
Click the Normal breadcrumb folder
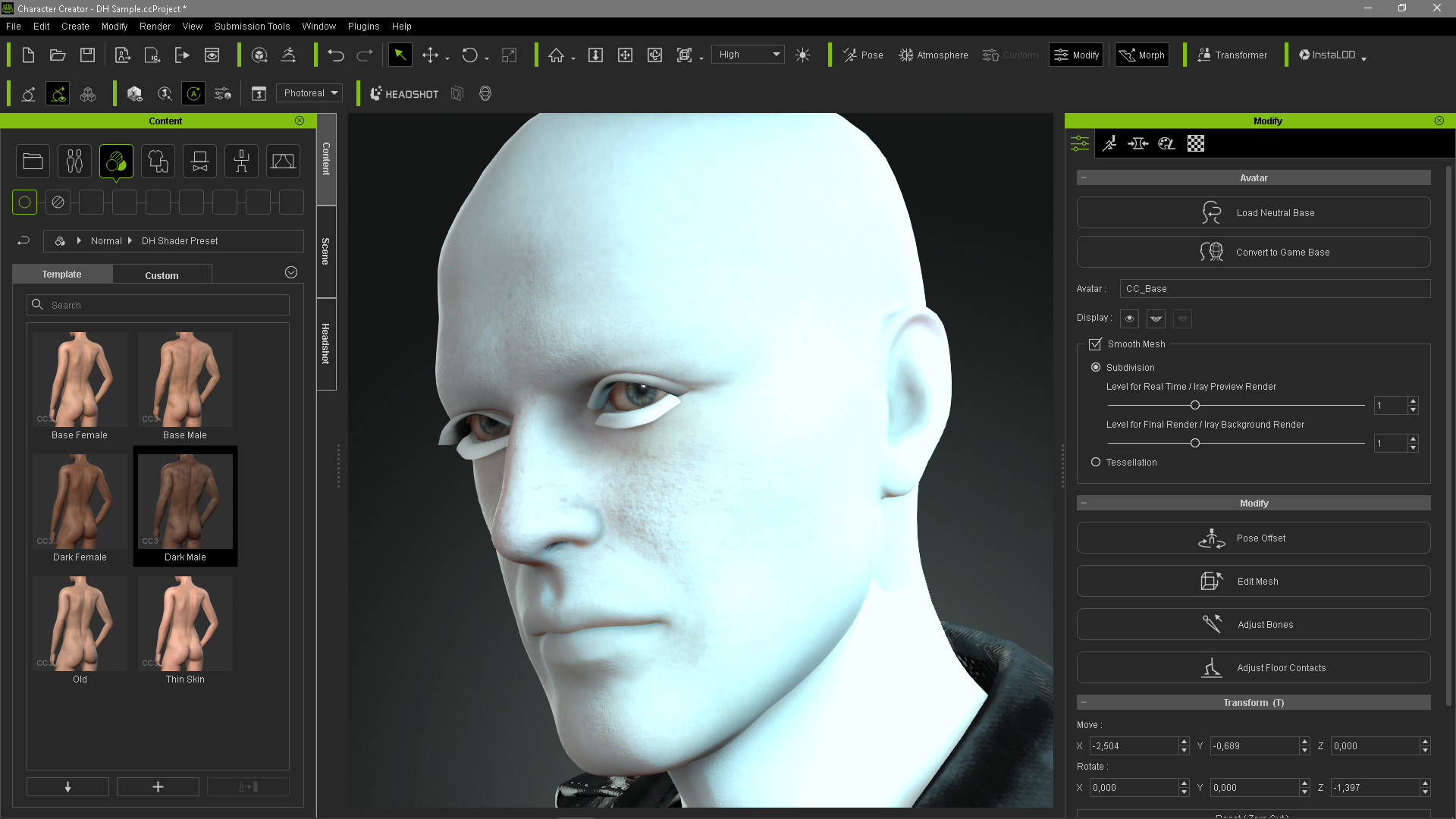click(106, 241)
